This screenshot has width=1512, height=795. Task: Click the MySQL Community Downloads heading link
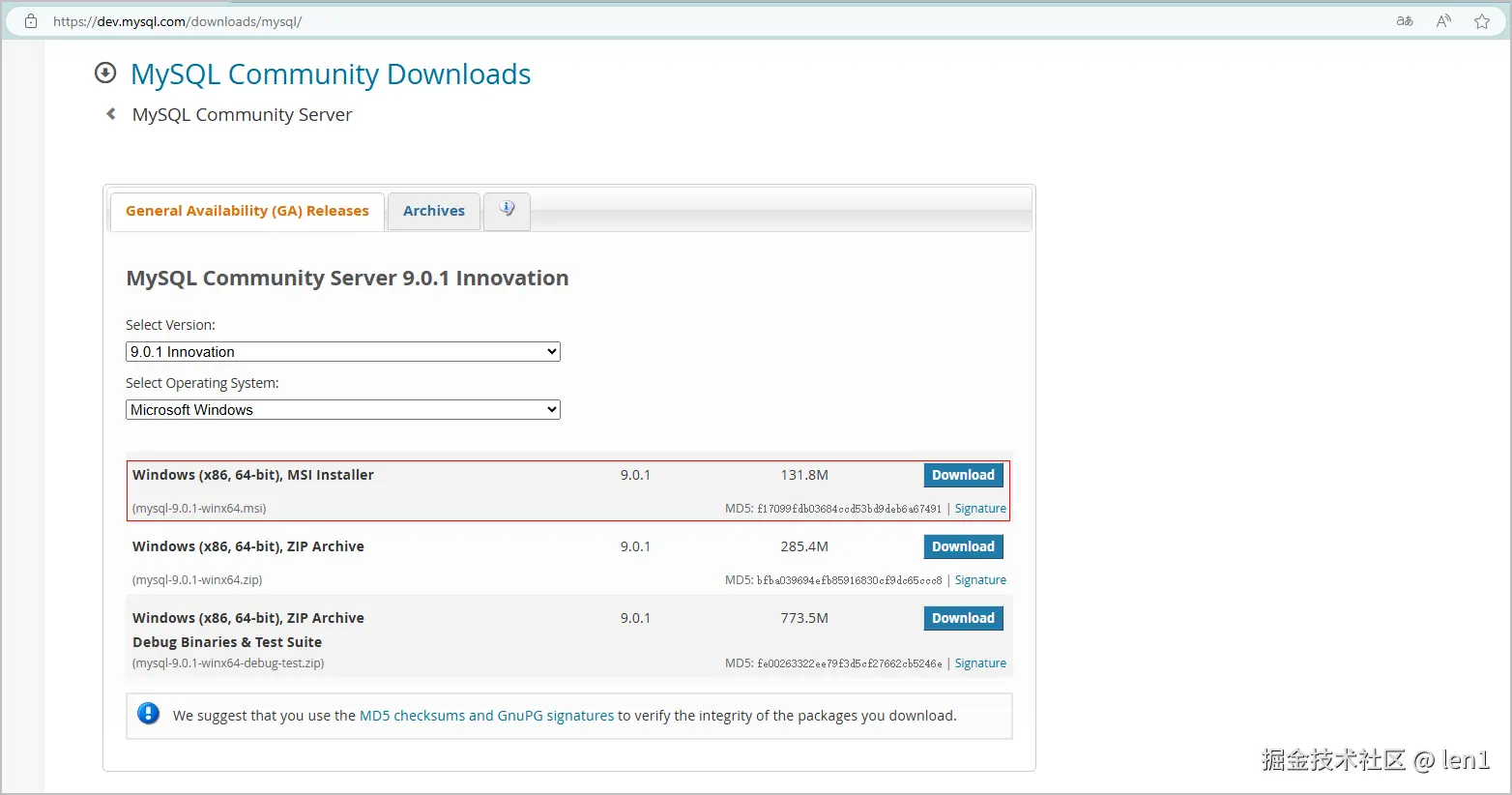[331, 74]
